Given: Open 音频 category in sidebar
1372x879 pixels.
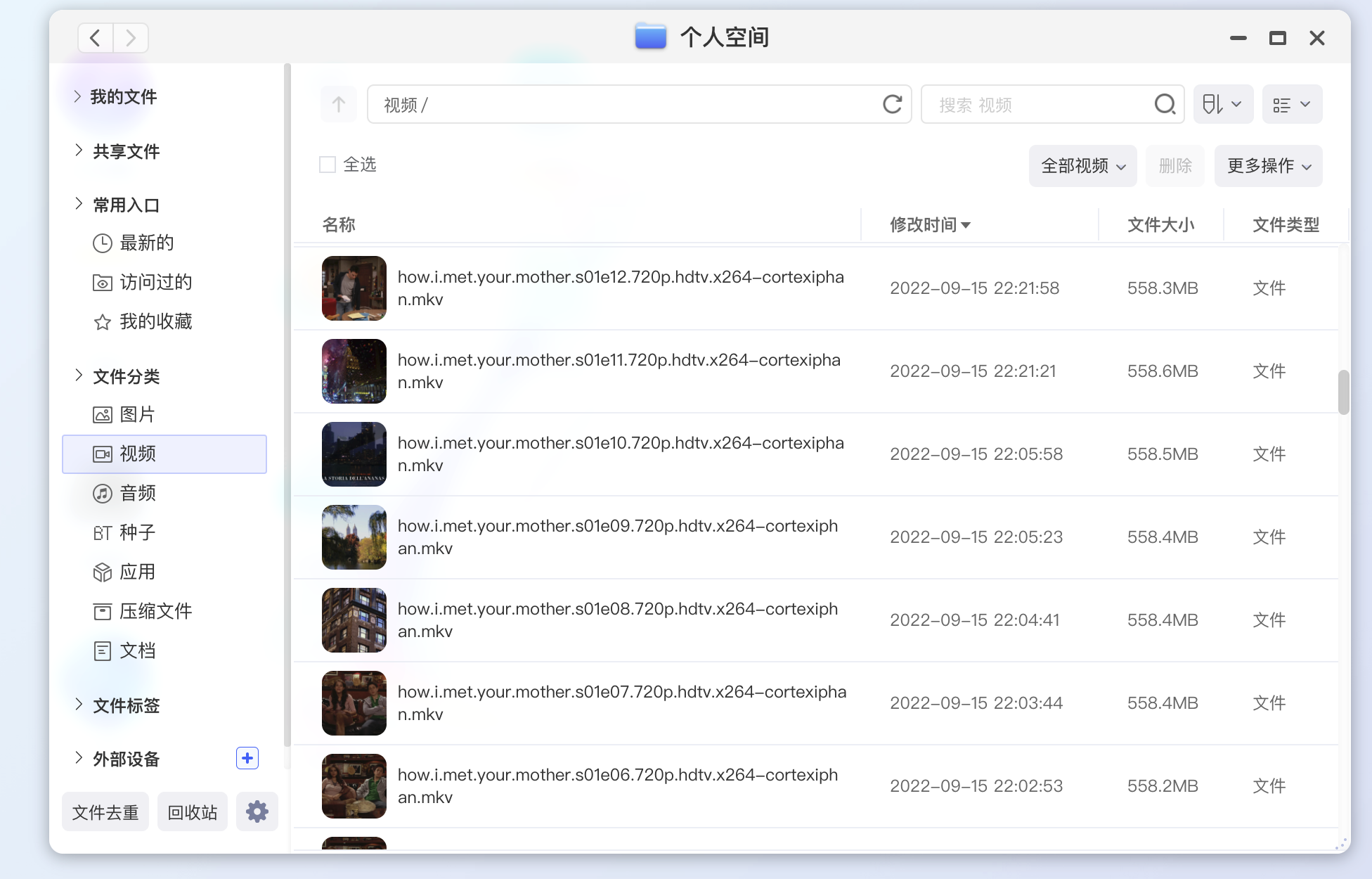Looking at the screenshot, I should pyautogui.click(x=138, y=493).
